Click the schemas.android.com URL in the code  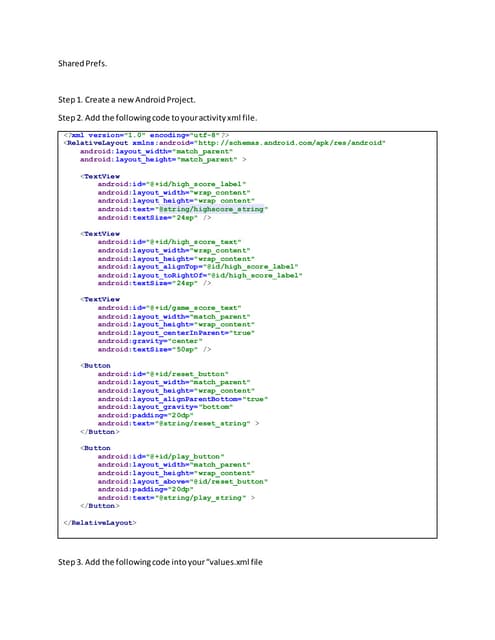[290, 143]
